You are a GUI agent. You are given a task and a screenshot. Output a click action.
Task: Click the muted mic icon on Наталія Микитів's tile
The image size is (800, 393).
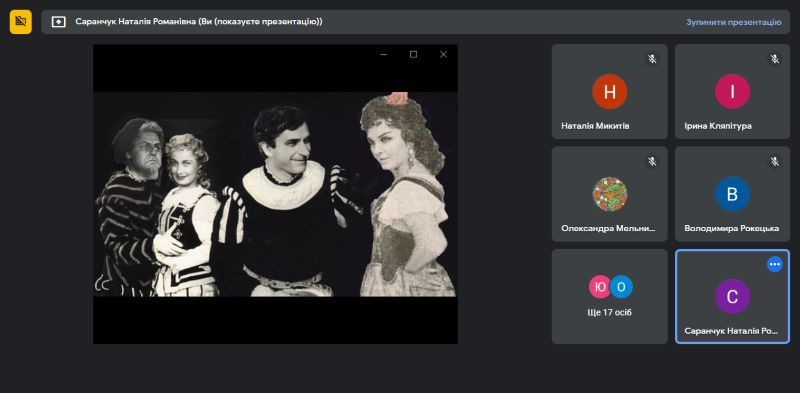coord(652,59)
